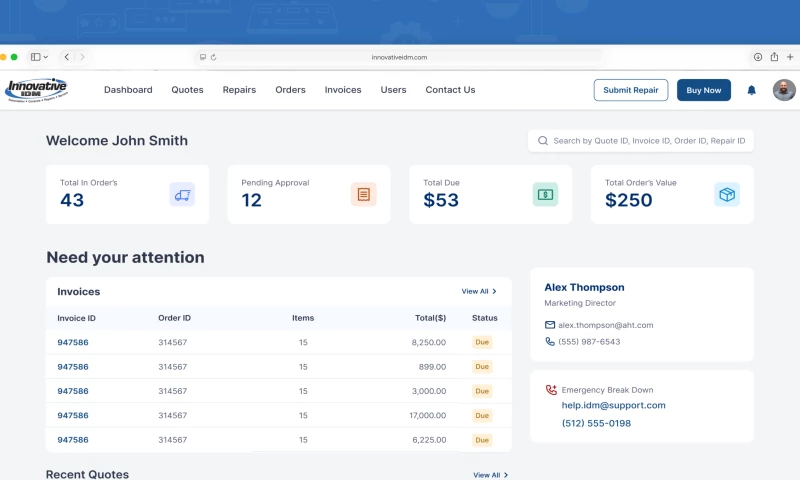Click the Innovative IDM logo
800x480 pixels.
[x=36, y=90]
